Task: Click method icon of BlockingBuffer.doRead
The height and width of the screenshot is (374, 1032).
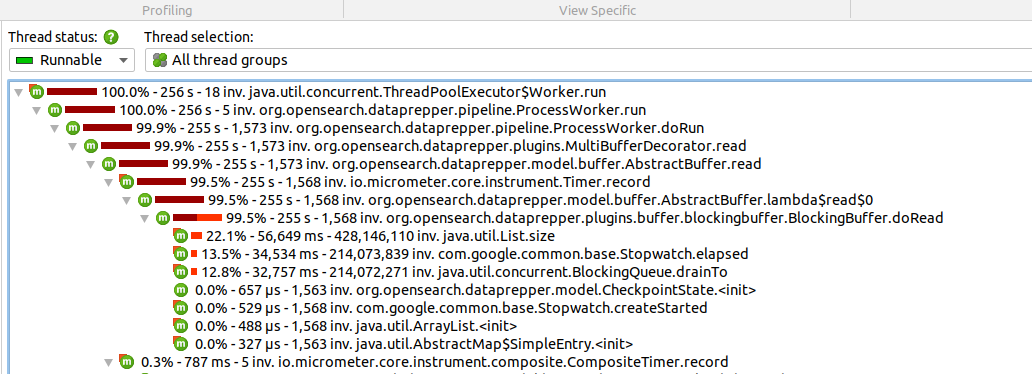Action: coord(163,218)
